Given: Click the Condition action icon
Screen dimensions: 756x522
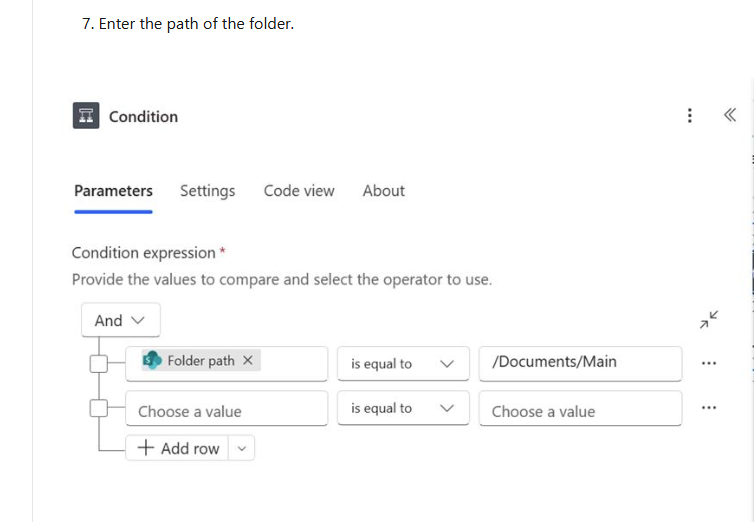Looking at the screenshot, I should (85, 116).
